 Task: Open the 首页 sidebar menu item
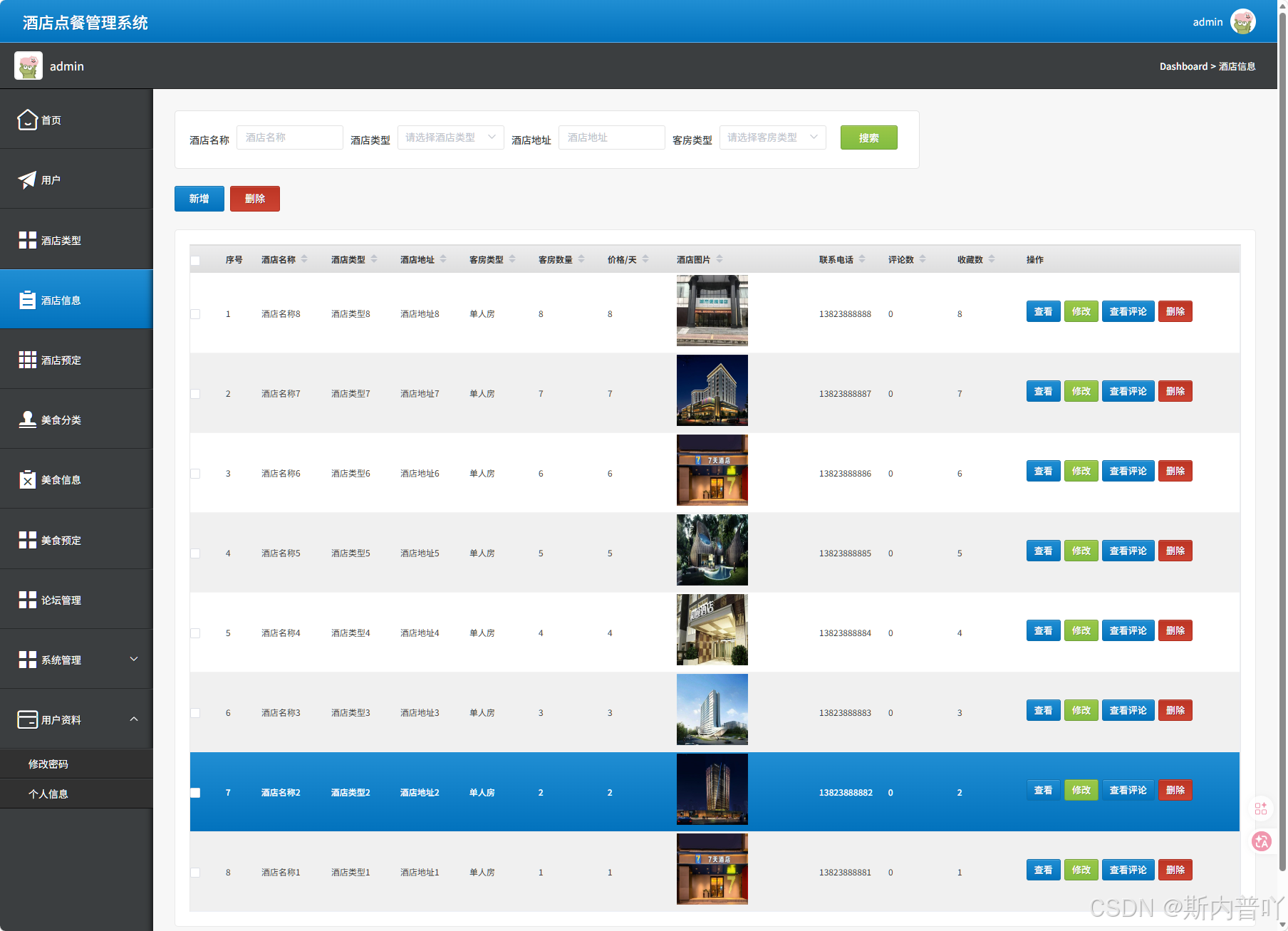pyautogui.click(x=76, y=120)
